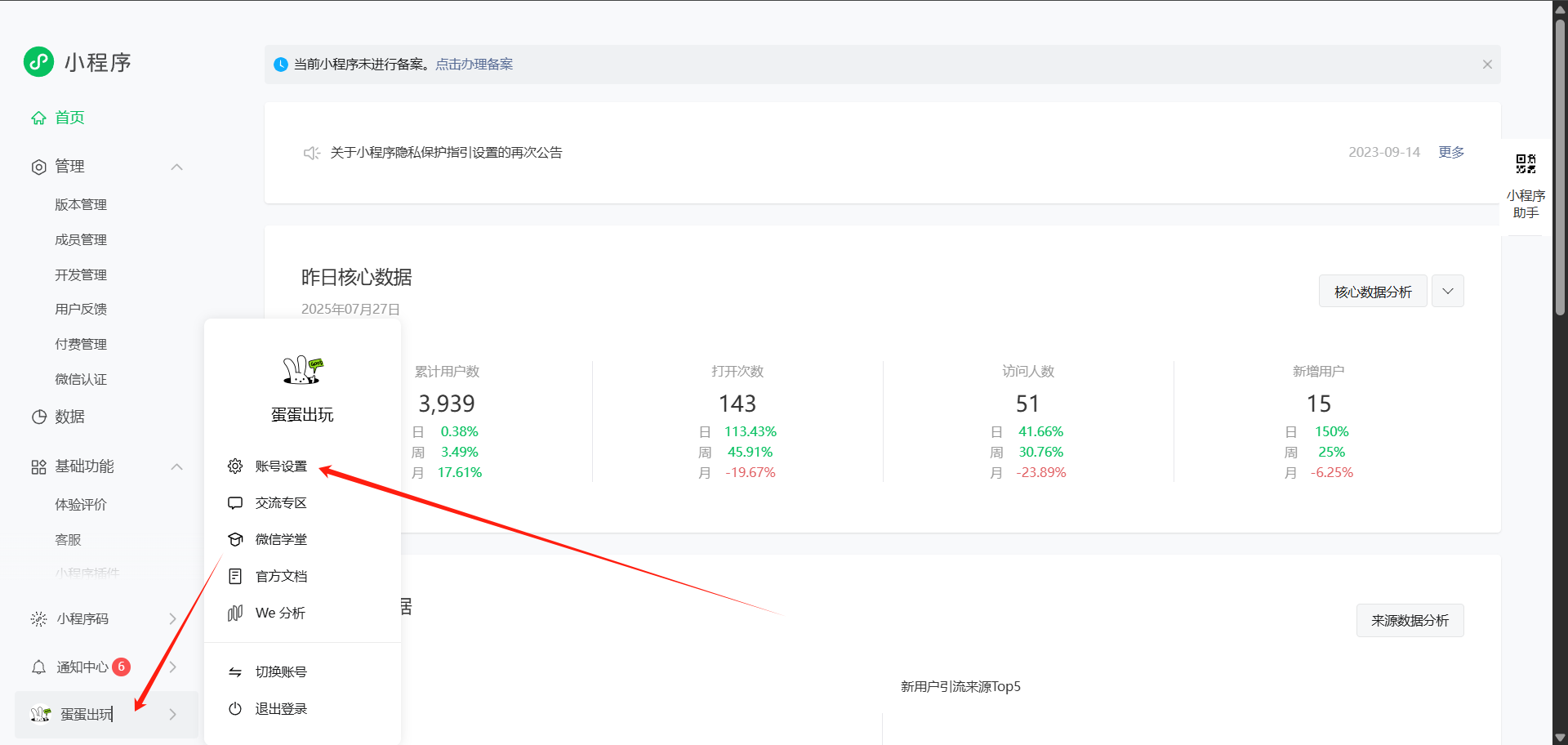Open dropdown arrow beside 核心数据分析
This screenshot has width=1568, height=745.
click(x=1447, y=292)
